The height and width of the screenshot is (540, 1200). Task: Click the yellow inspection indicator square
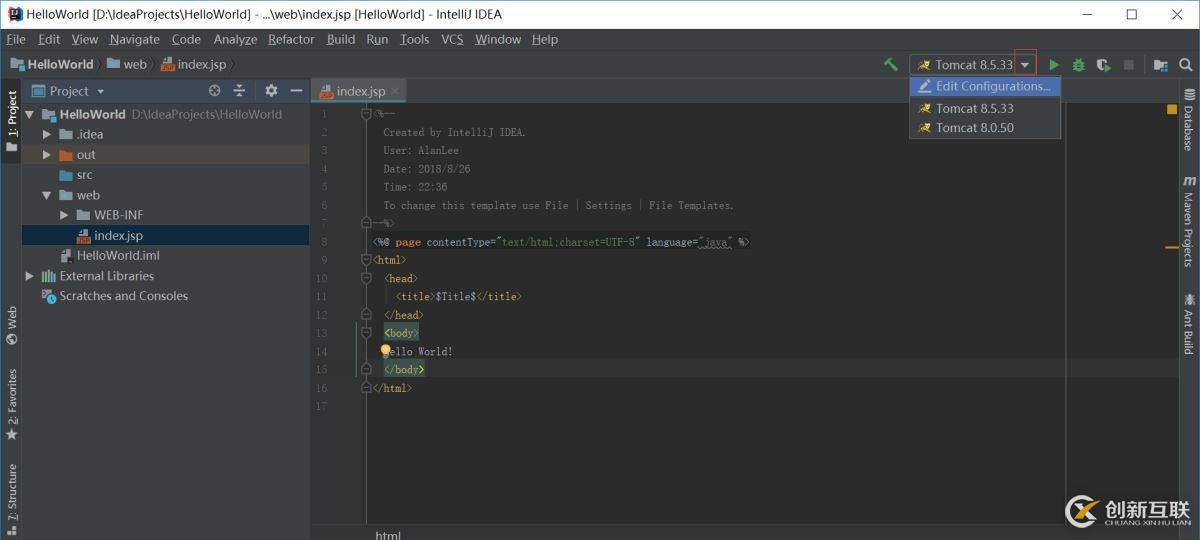tap(1172, 109)
